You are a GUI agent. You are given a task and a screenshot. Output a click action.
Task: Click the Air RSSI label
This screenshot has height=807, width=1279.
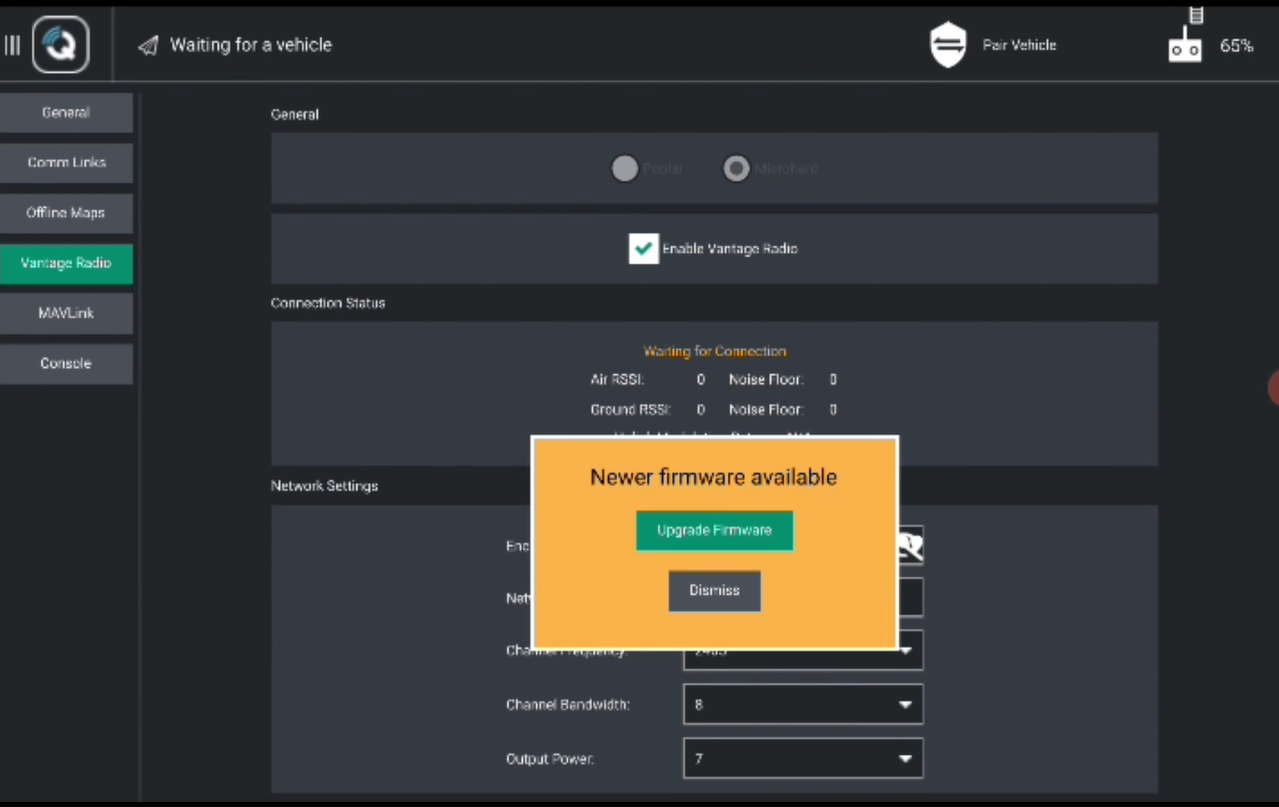pyautogui.click(x=617, y=380)
